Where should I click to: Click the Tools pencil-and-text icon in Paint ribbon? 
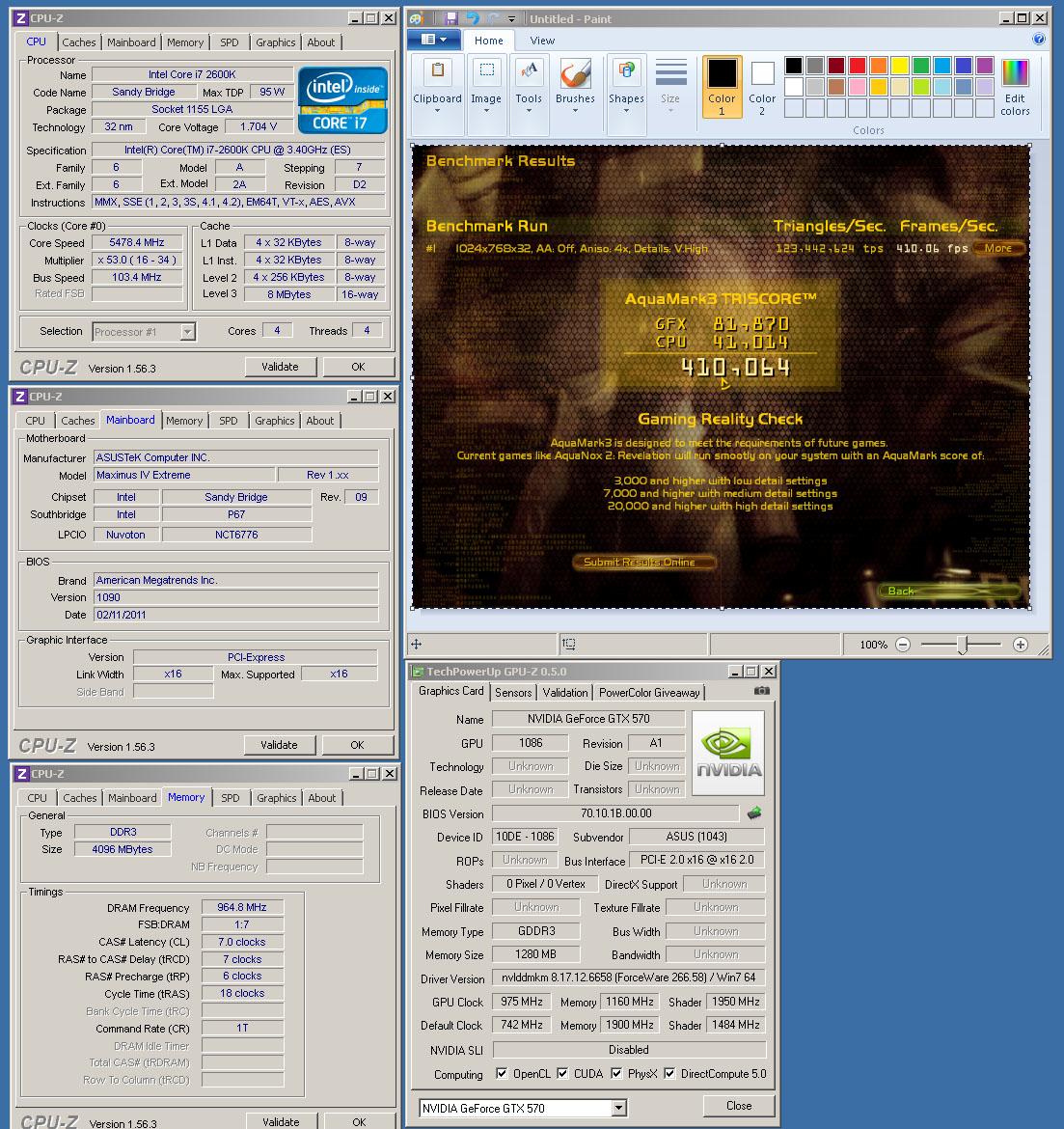click(529, 71)
